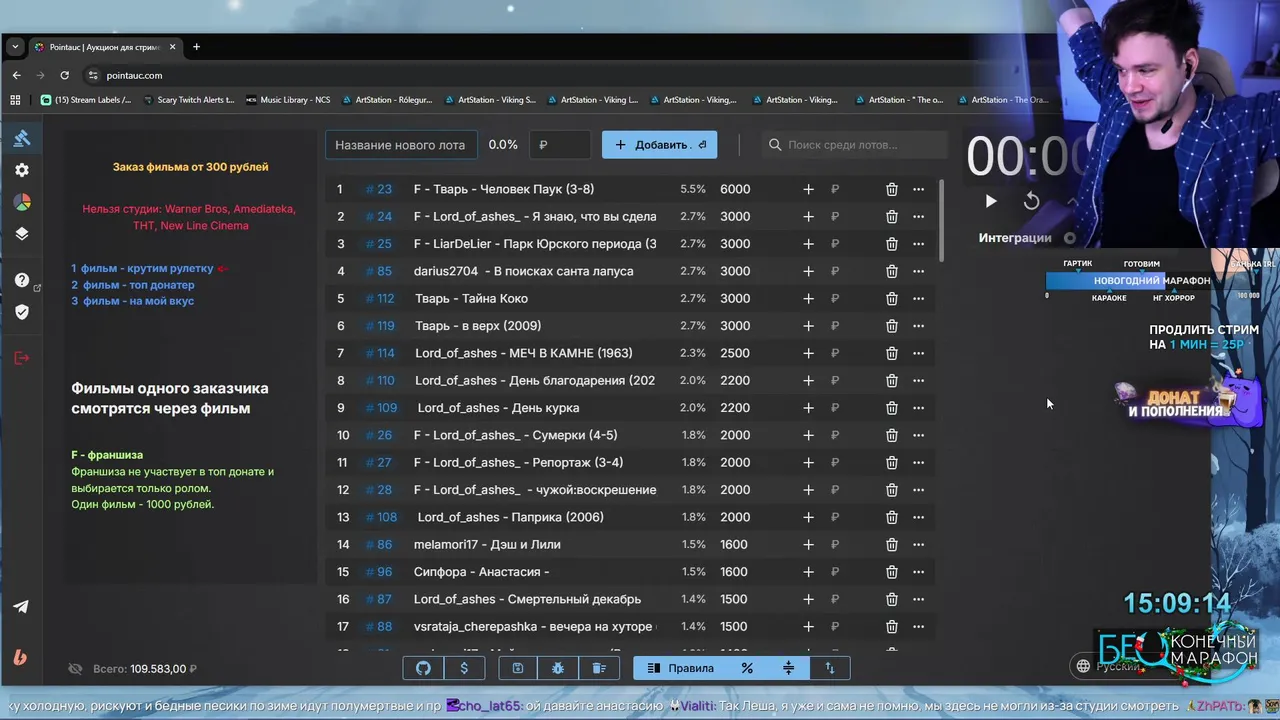Start the timer with the play button
The image size is (1280, 720).
click(x=990, y=201)
